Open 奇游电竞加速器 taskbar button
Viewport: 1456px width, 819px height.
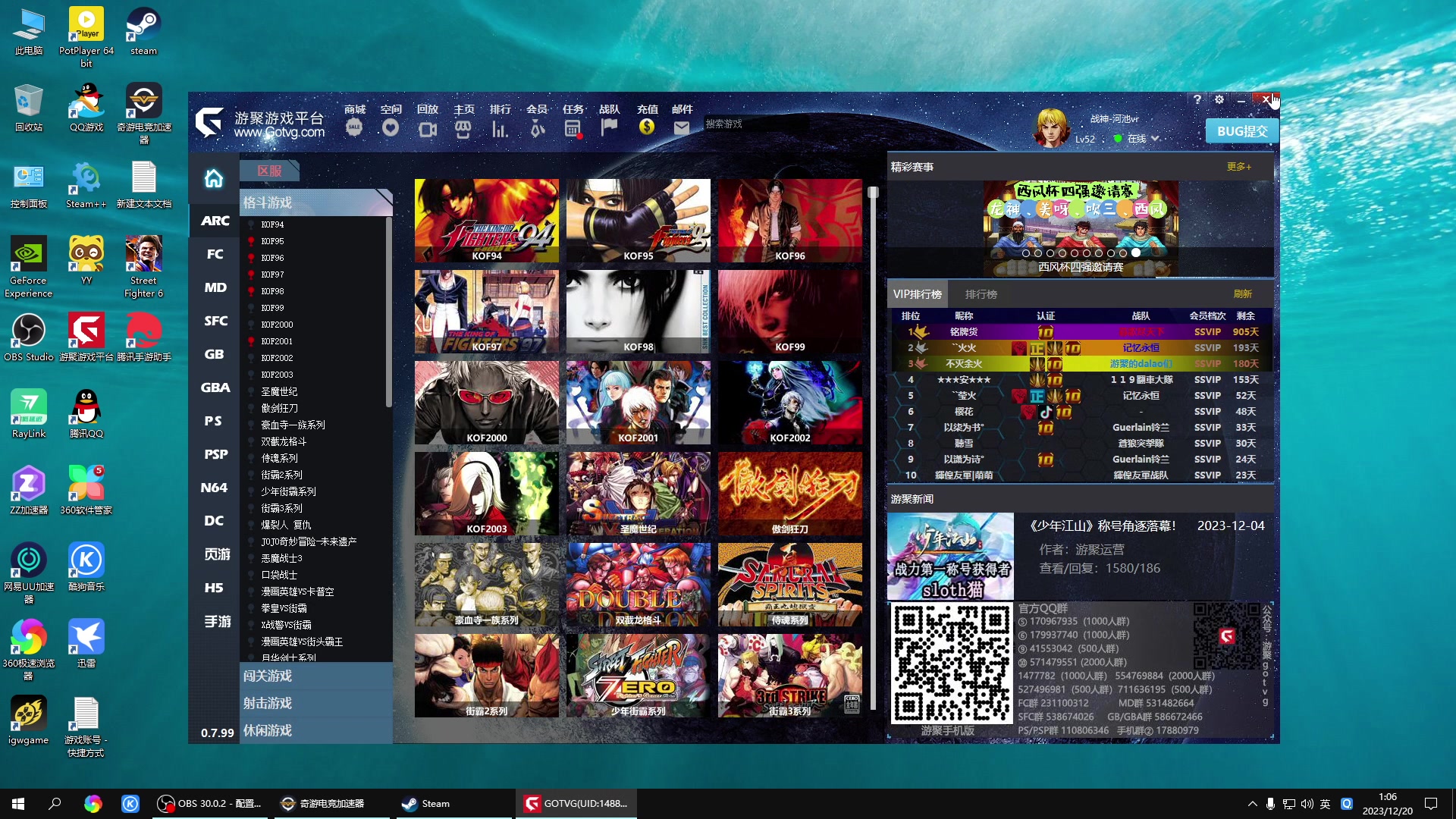click(330, 804)
